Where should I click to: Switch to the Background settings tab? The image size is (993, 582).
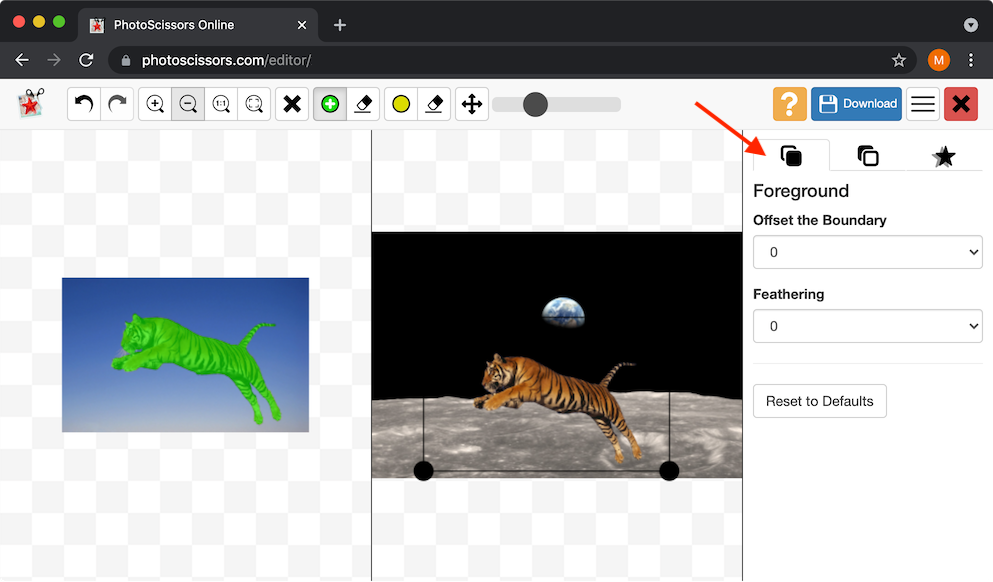click(x=867, y=155)
